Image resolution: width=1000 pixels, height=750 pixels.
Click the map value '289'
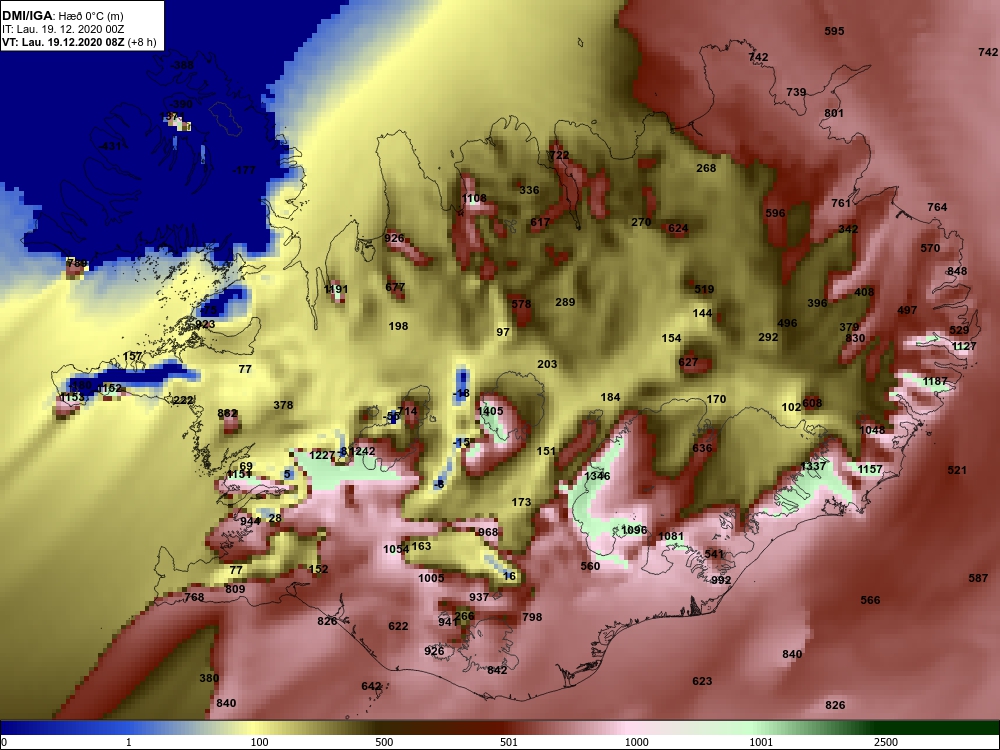pos(565,302)
